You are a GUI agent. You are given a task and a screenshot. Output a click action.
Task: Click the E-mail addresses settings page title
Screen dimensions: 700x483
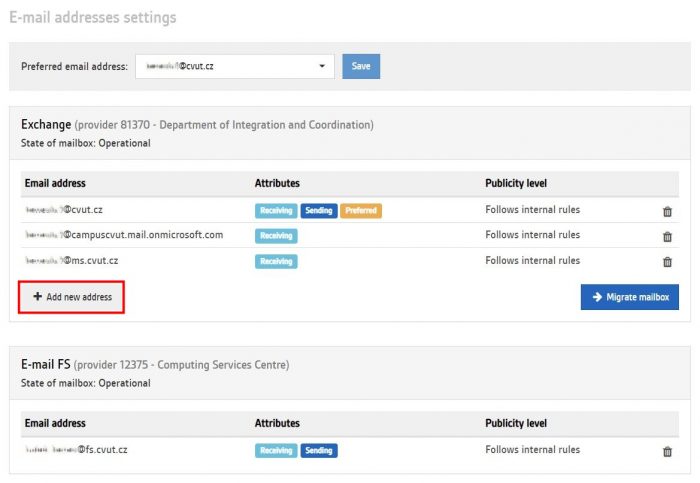click(x=93, y=17)
